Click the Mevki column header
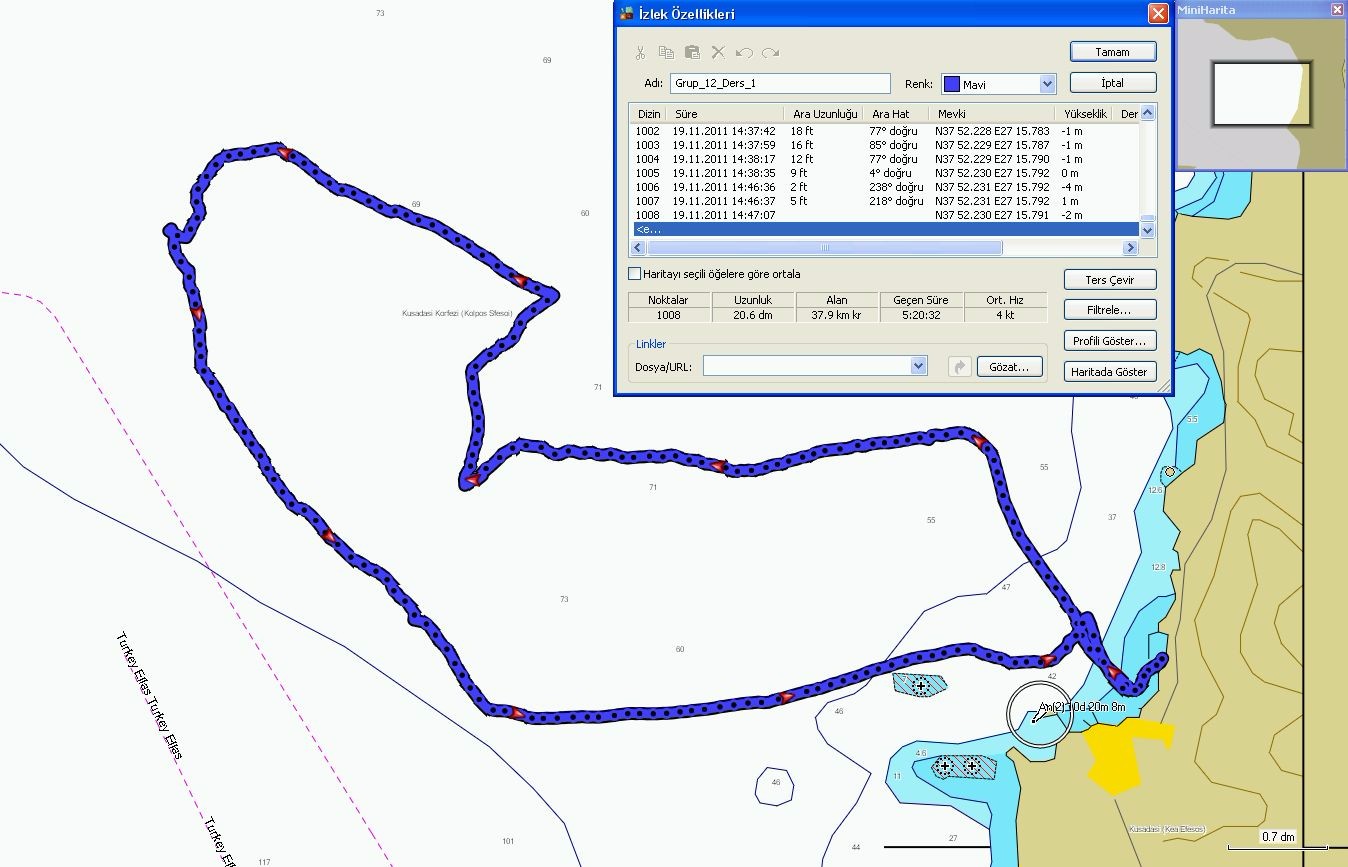The height and width of the screenshot is (867, 1348). [x=992, y=114]
